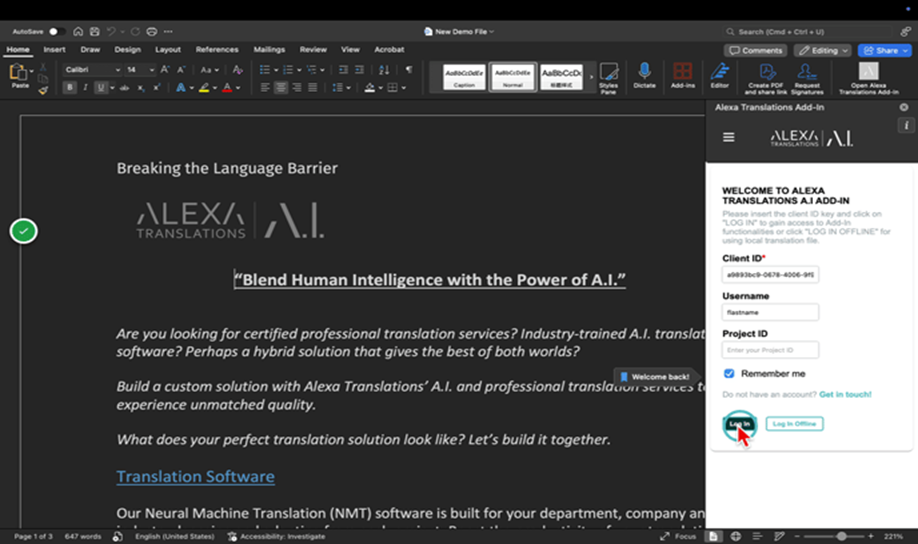918x544 pixels.
Task: Click Open Alexa Translations Add-in ribbon button
Action: (869, 79)
